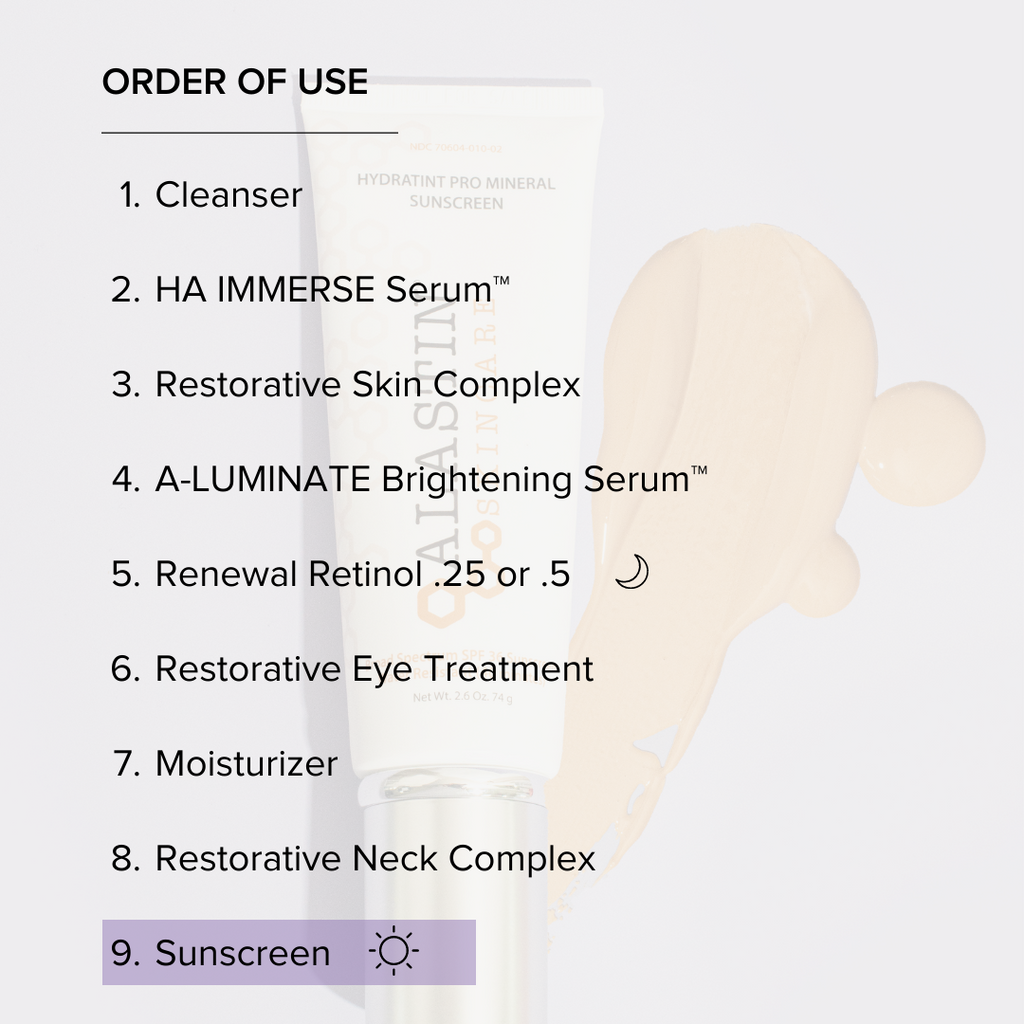The image size is (1024, 1024).
Task: Click the Cleanser list item
Action: 228,195
